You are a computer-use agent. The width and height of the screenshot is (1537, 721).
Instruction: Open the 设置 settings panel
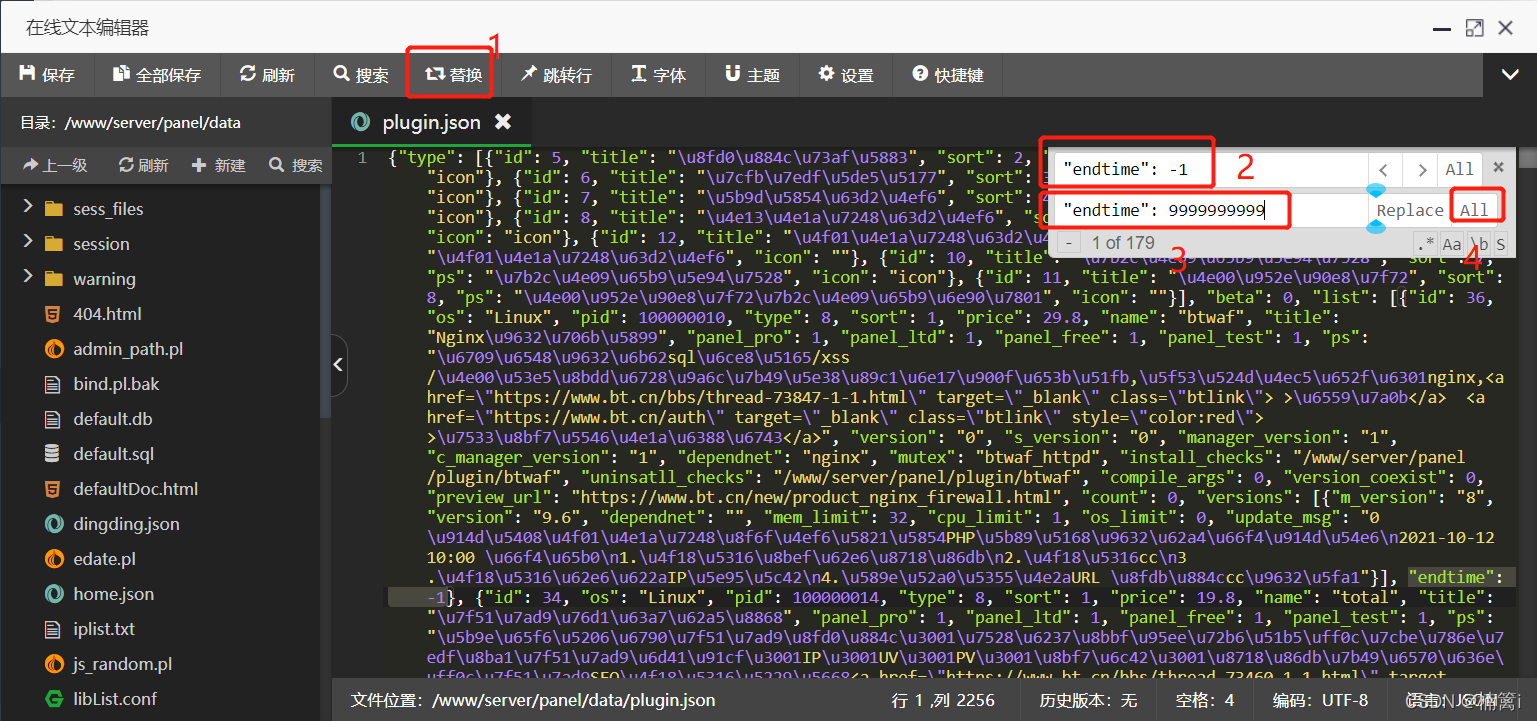pos(846,75)
